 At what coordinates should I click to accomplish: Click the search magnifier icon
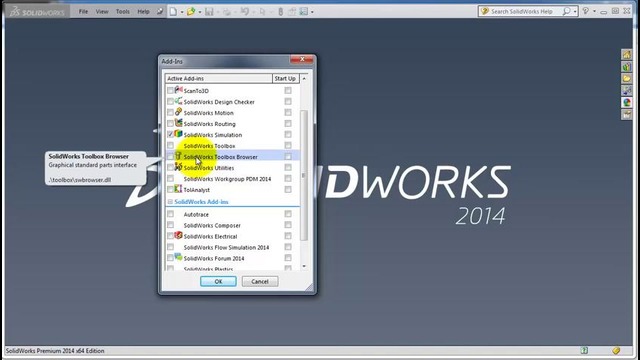click(x=567, y=11)
